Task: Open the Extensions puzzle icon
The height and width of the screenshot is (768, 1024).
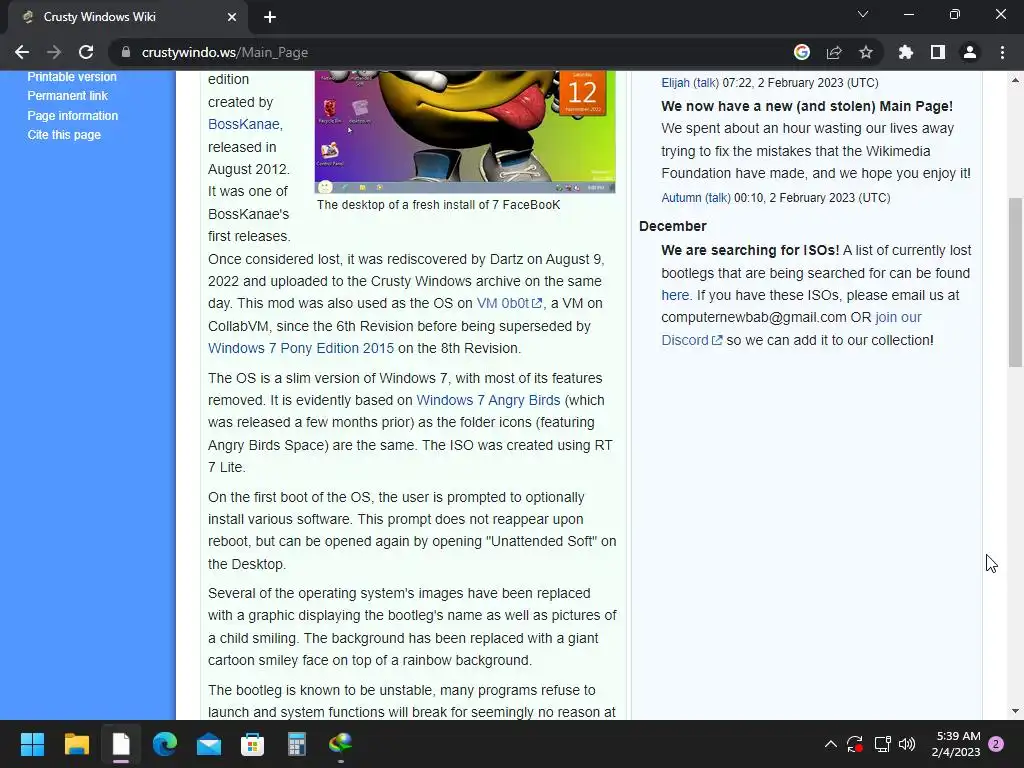Action: [906, 52]
